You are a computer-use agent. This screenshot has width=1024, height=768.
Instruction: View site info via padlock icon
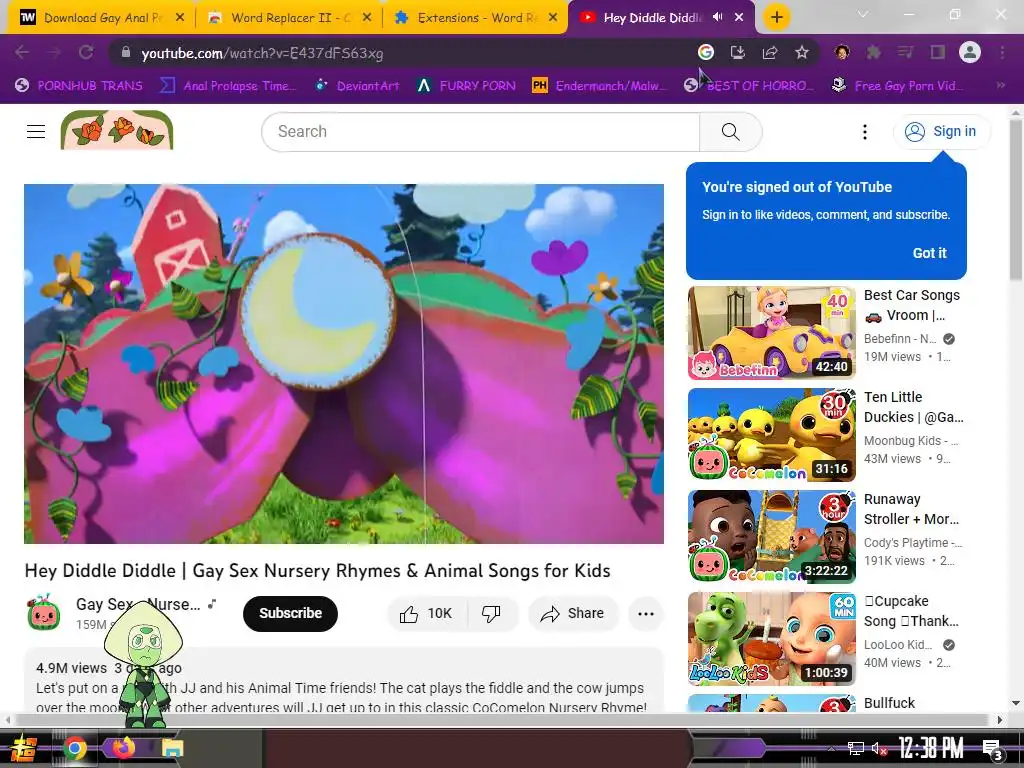click(x=126, y=53)
